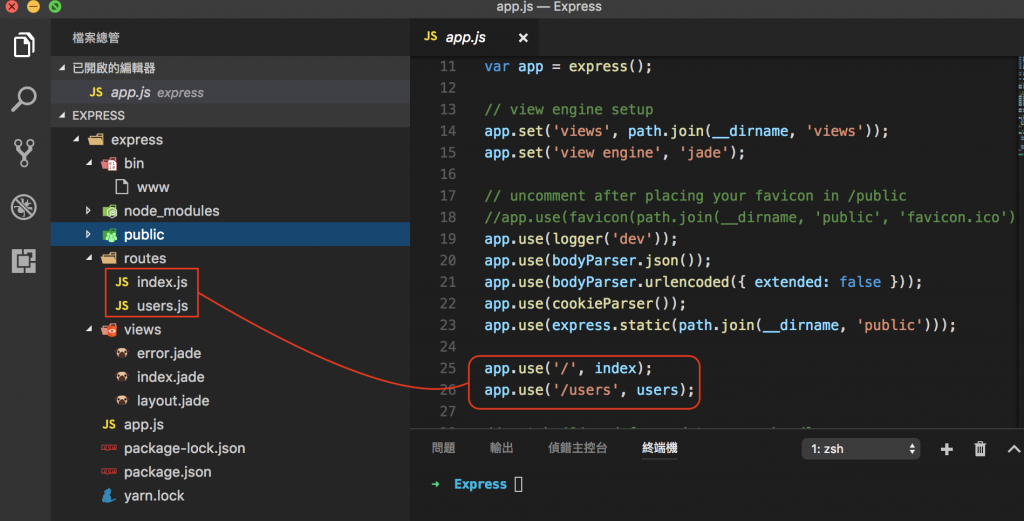The image size is (1024, 521).
Task: Collapse the EXPRESS workspace section
Action: (62, 116)
